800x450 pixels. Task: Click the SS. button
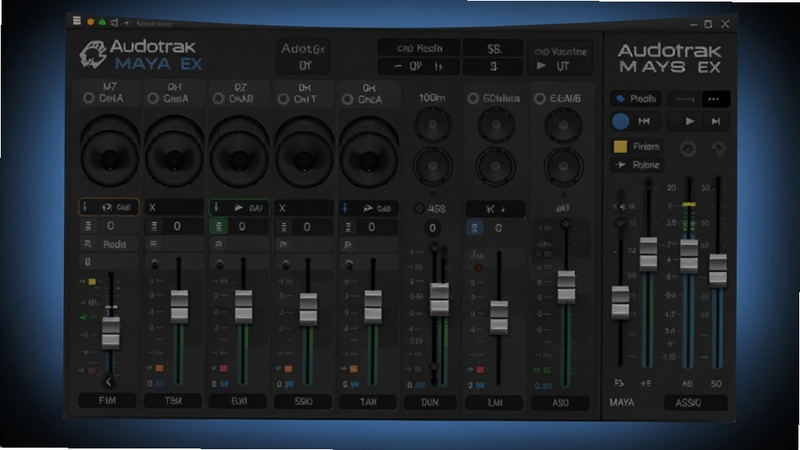pos(493,48)
